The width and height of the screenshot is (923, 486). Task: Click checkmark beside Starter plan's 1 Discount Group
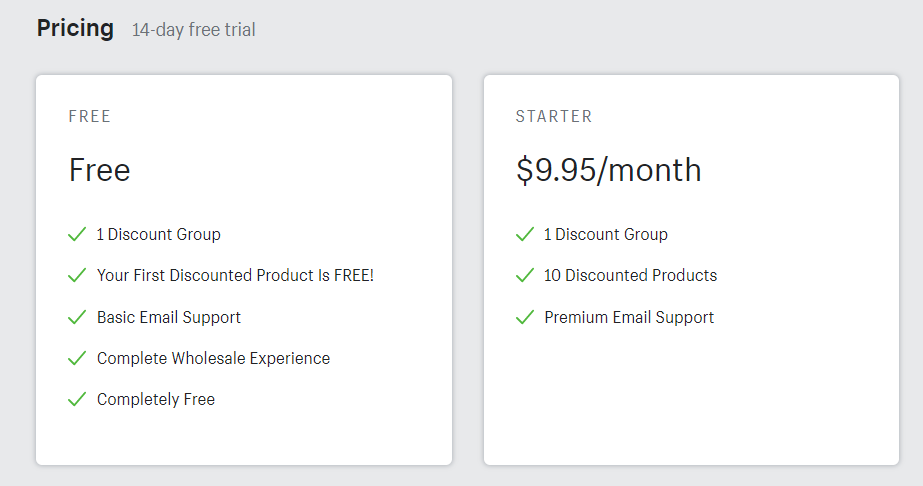(x=525, y=235)
